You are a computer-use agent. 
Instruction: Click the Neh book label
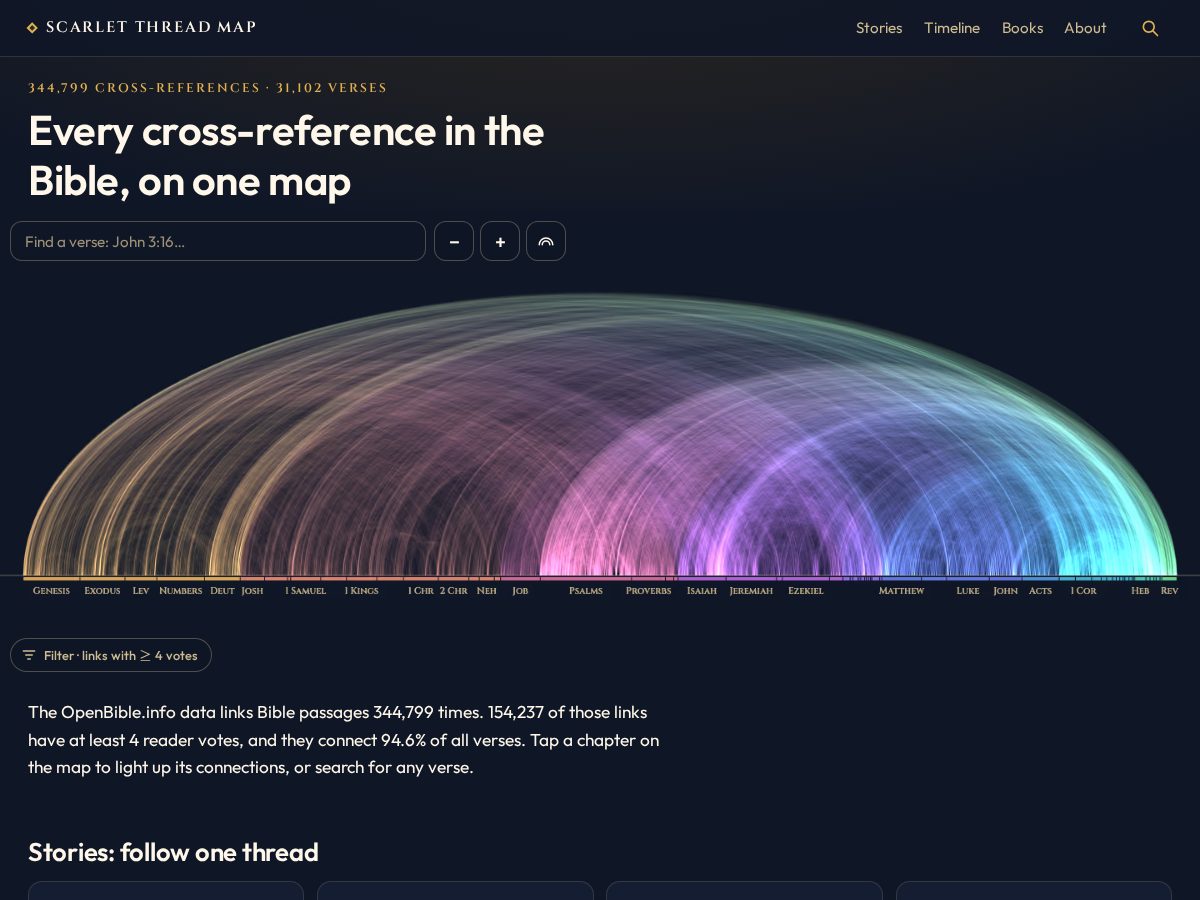[x=486, y=591]
